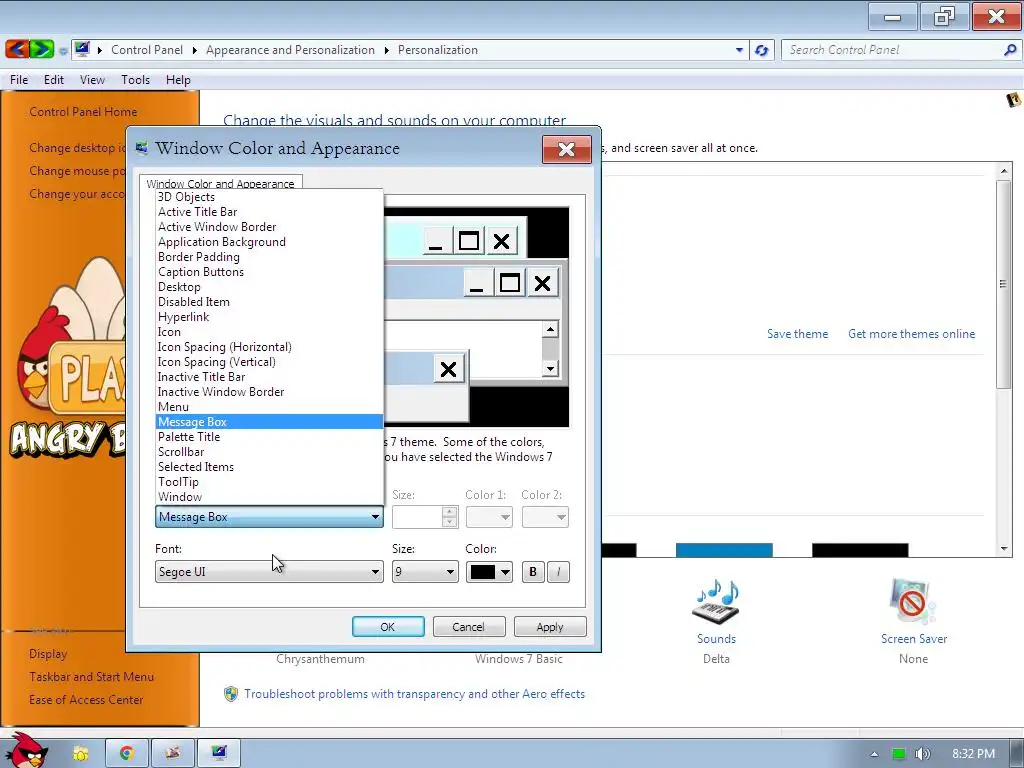Open the Tools menu
The width and height of the screenshot is (1024, 768).
135,80
